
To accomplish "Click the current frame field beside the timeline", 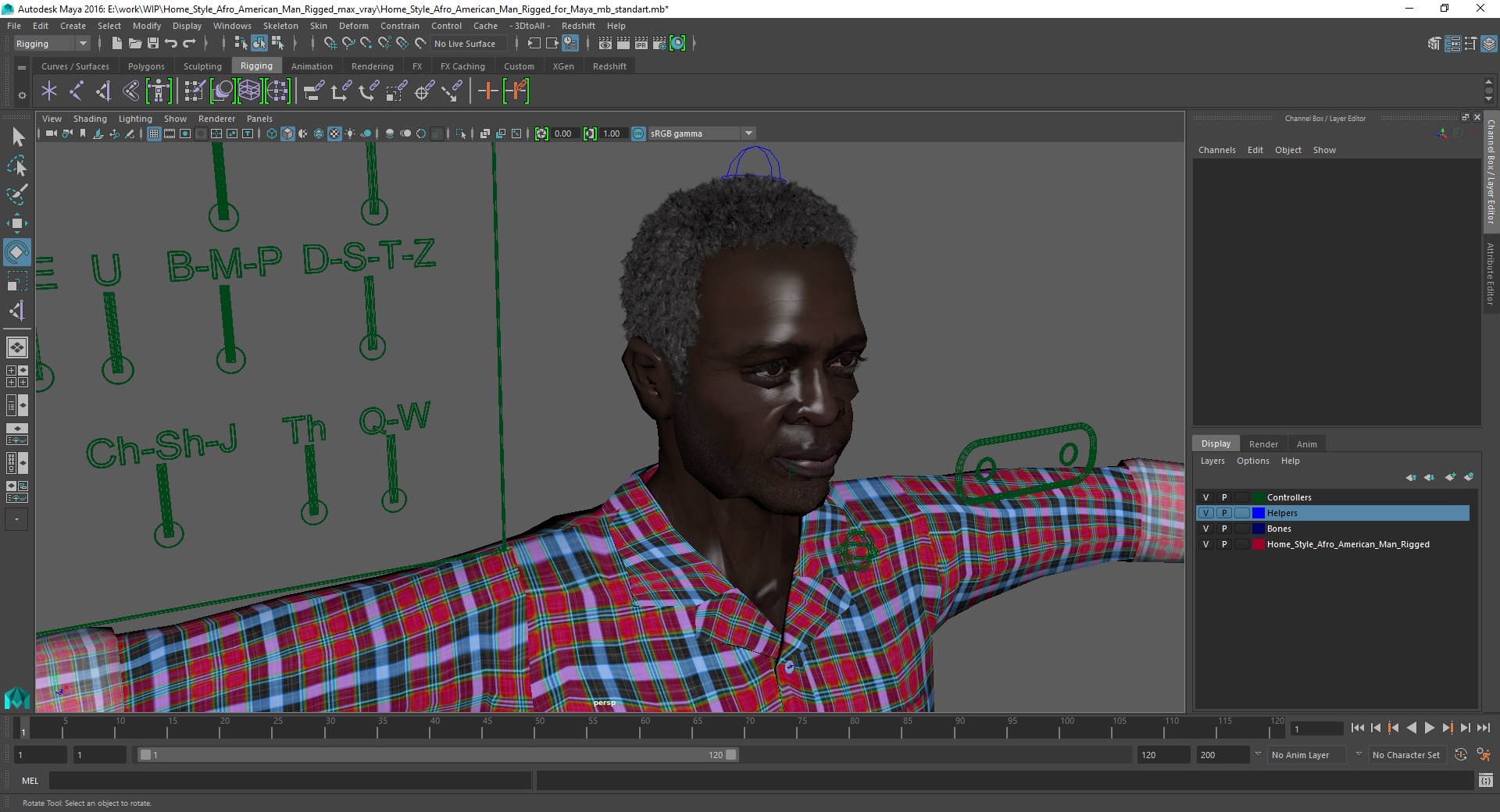I will pos(1316,728).
